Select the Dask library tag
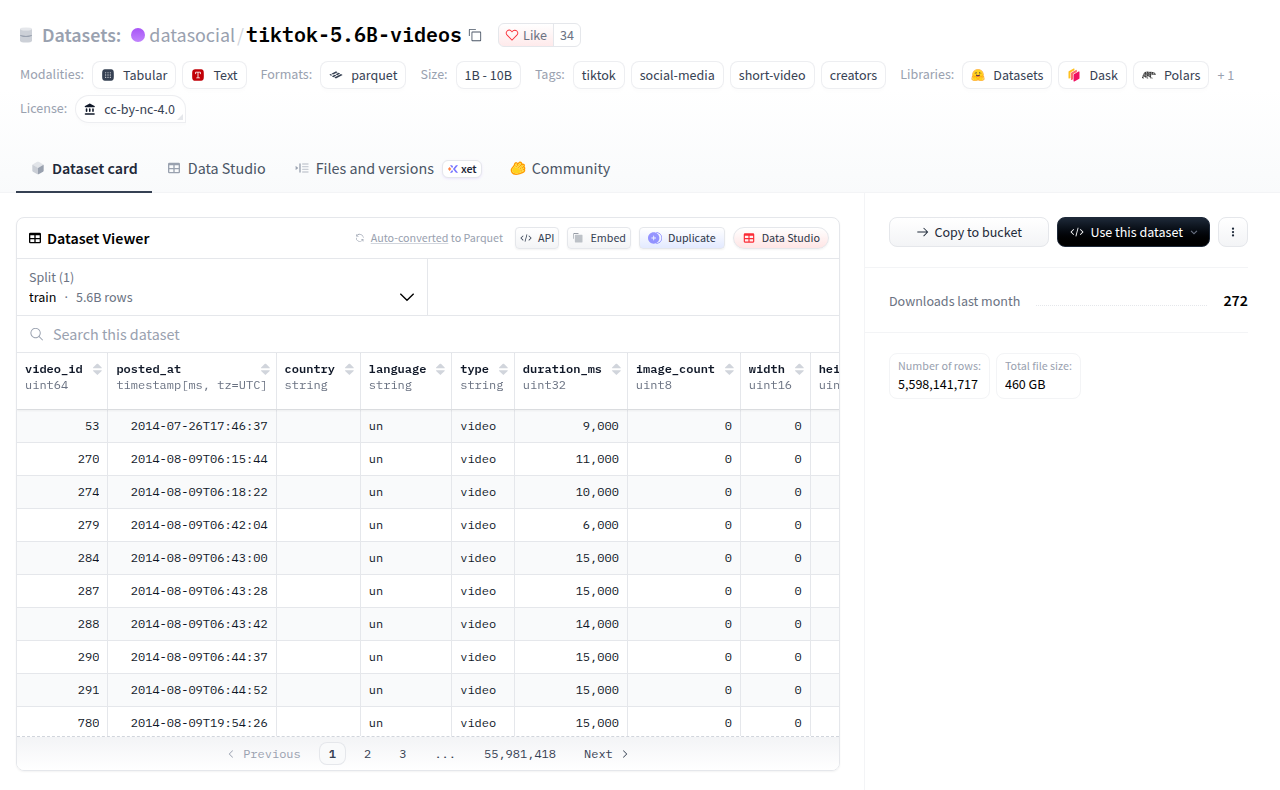This screenshot has width=1280, height=790. 1093,75
